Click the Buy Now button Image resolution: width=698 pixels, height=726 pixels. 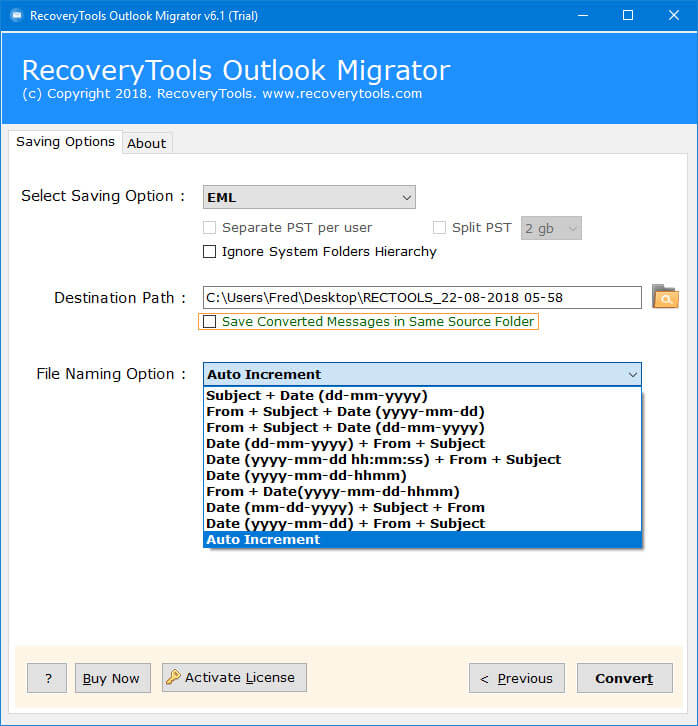pyautogui.click(x=113, y=678)
